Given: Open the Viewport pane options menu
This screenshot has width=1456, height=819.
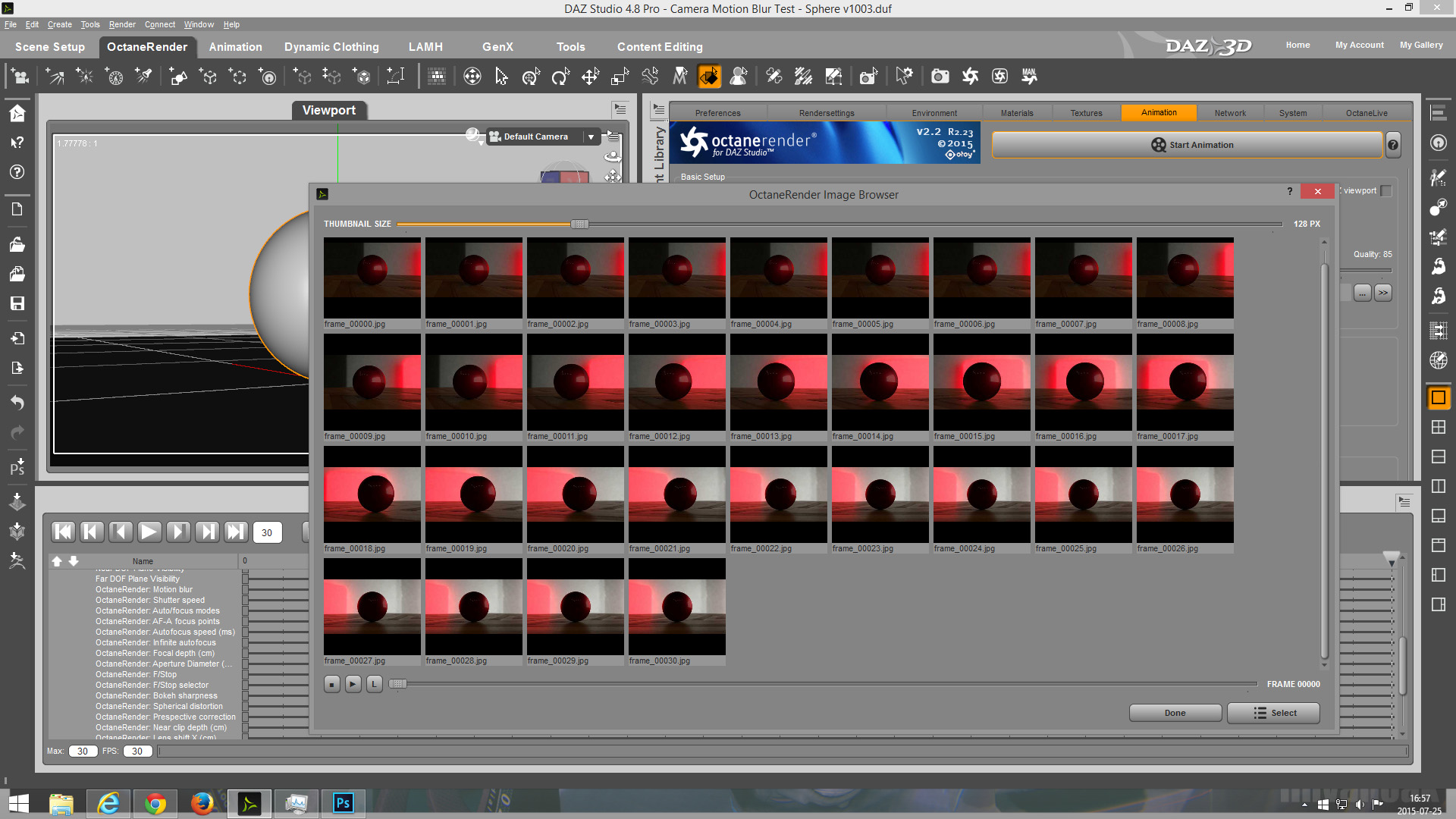Looking at the screenshot, I should click(x=620, y=110).
